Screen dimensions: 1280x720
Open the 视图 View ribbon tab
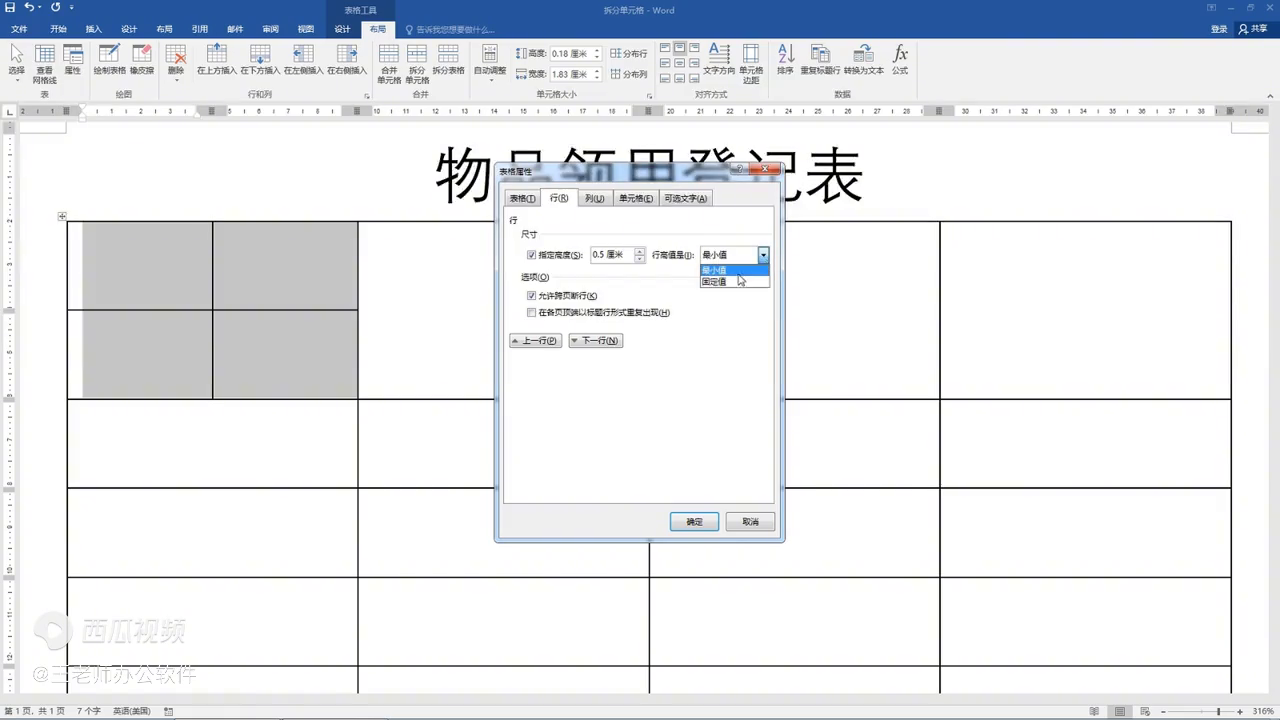coord(306,29)
